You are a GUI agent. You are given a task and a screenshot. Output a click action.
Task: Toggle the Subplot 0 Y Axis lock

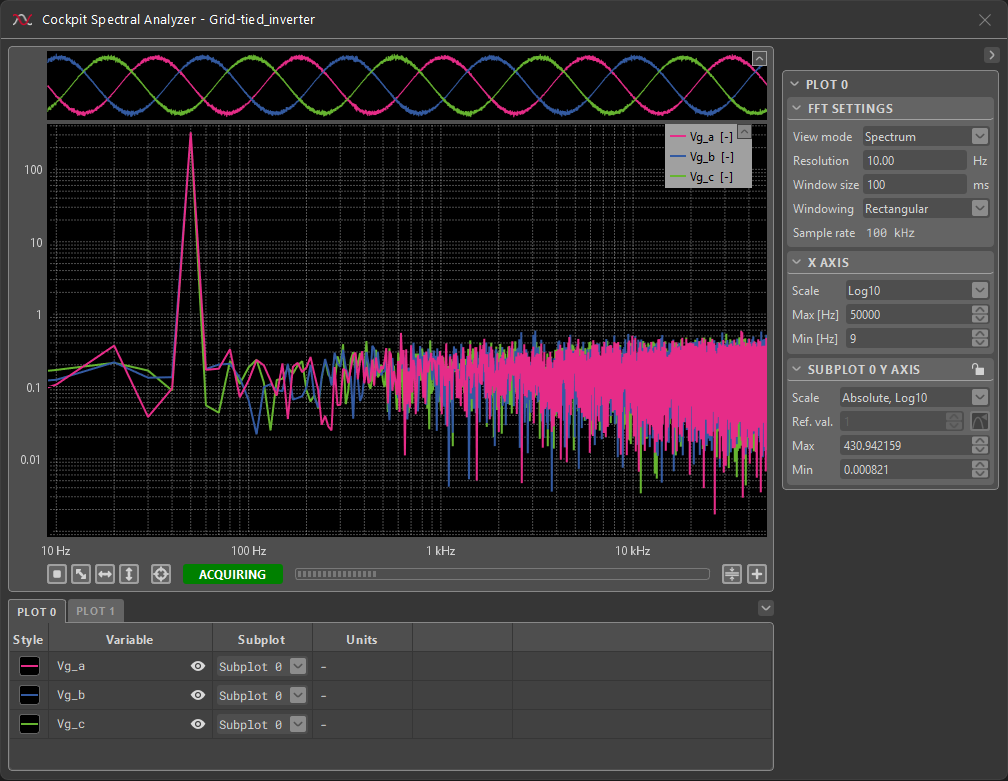click(x=978, y=369)
